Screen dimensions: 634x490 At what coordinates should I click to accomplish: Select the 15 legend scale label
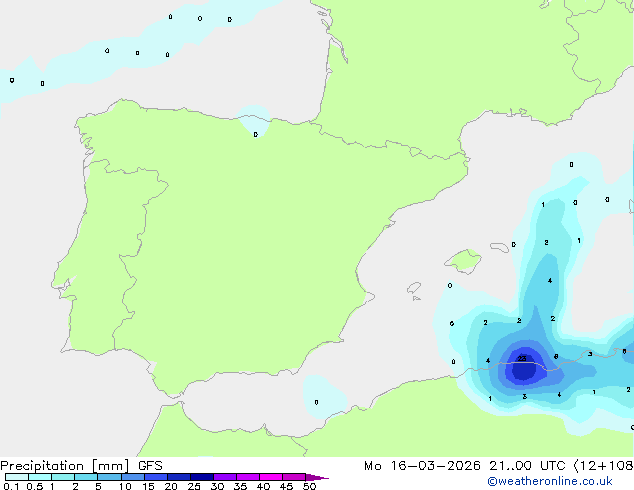[x=148, y=486]
